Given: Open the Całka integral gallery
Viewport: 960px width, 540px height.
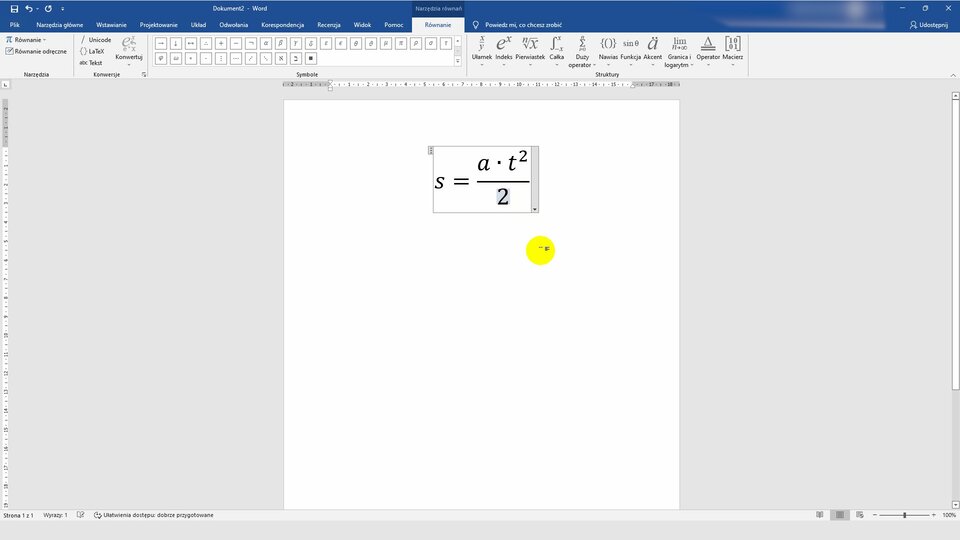Looking at the screenshot, I should click(x=557, y=48).
